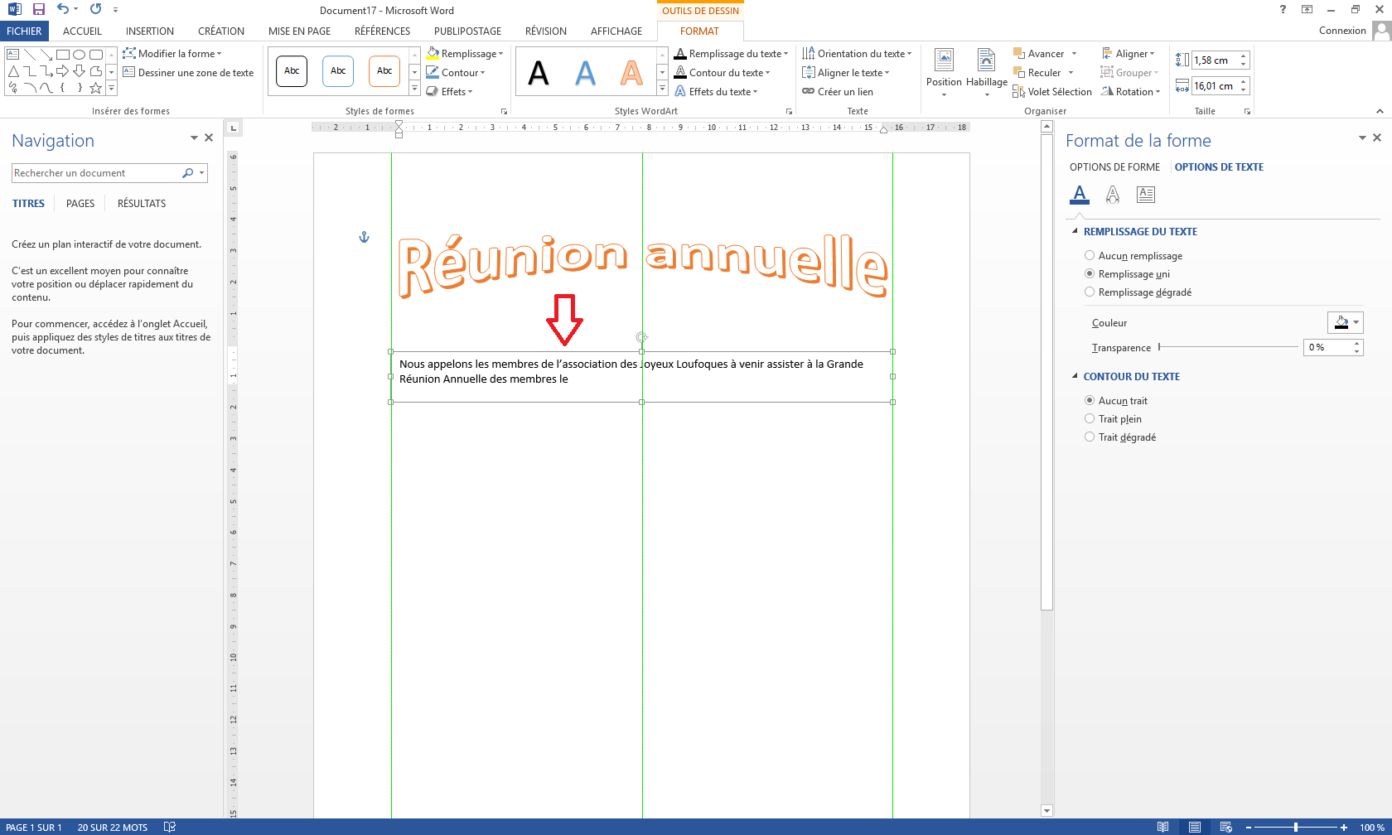Select the star shape tool
The height and width of the screenshot is (835, 1392).
pos(96,88)
